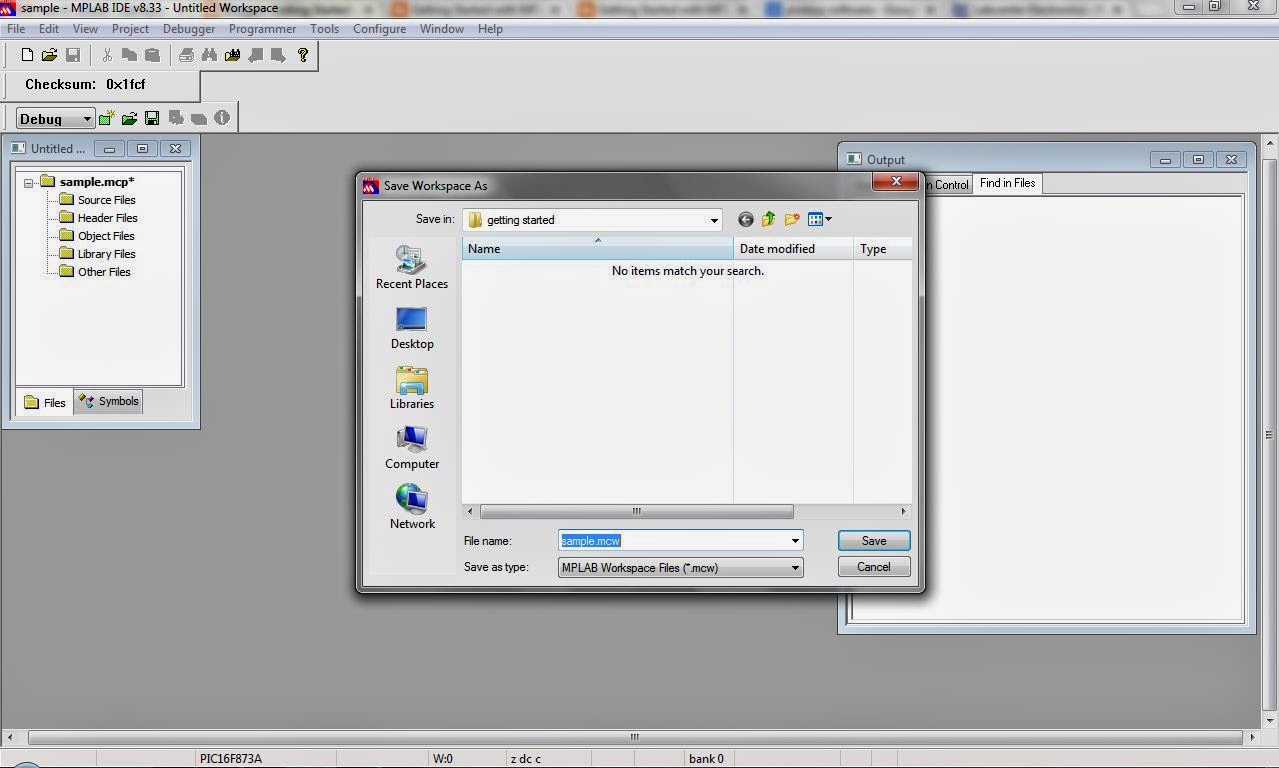Image resolution: width=1279 pixels, height=768 pixels.
Task: Sort by the Date modified column header
Action: pyautogui.click(x=793, y=249)
